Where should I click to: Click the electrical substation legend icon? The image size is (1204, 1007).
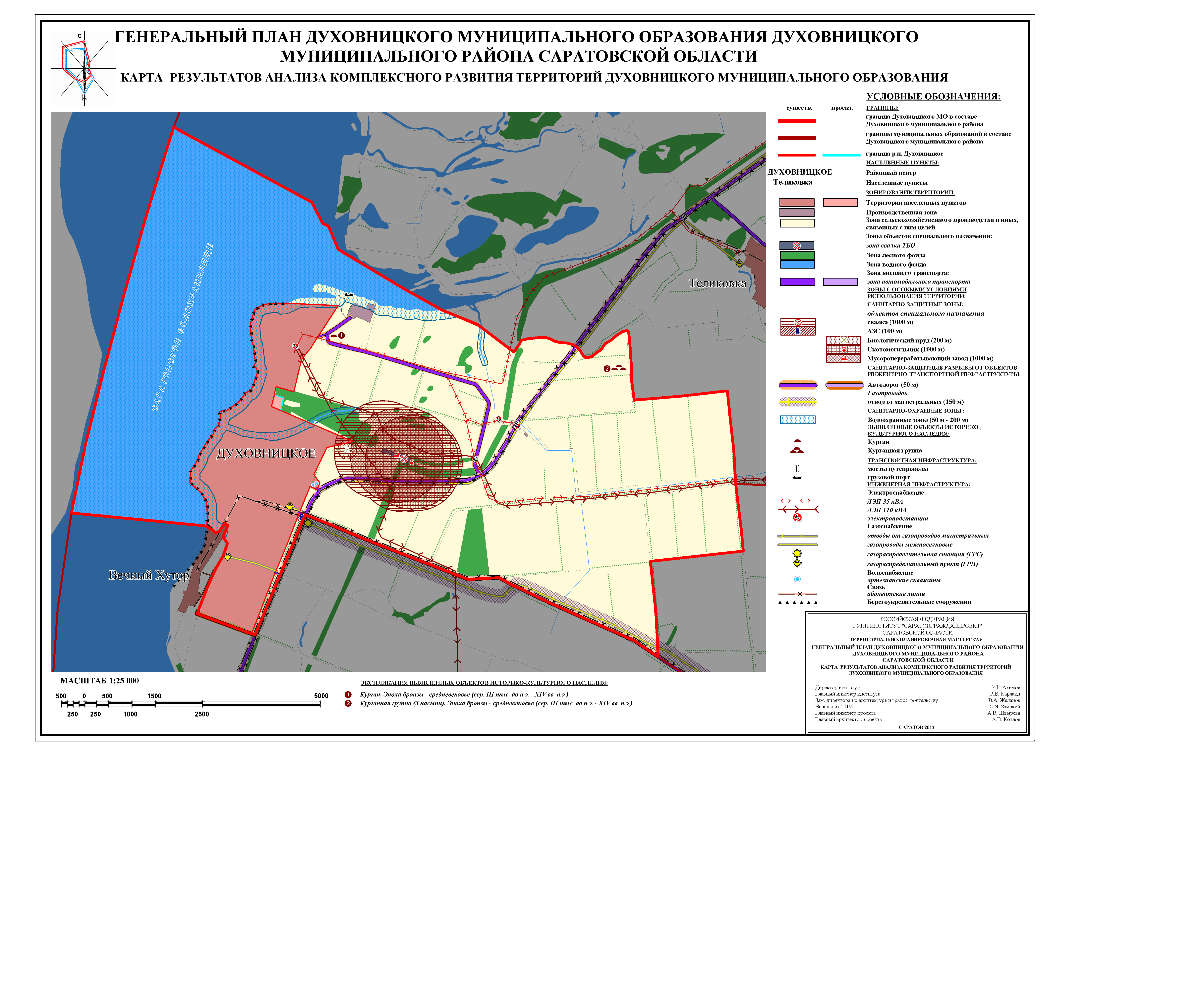[x=797, y=518]
